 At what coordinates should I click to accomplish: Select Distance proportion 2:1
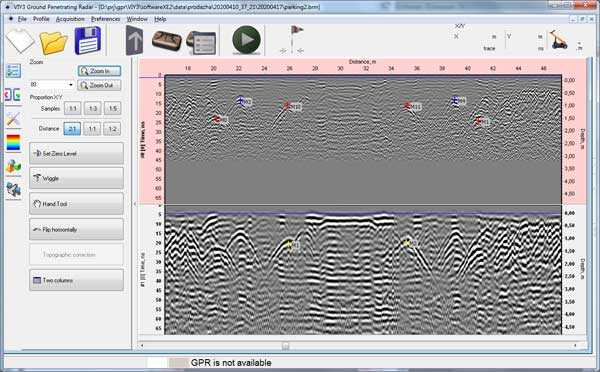click(x=72, y=129)
